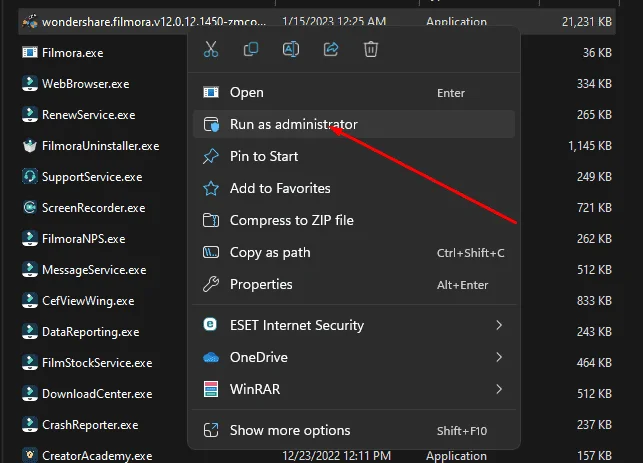The width and height of the screenshot is (643, 463).
Task: Click the WebBrowser.exe file icon
Action: click(x=30, y=84)
